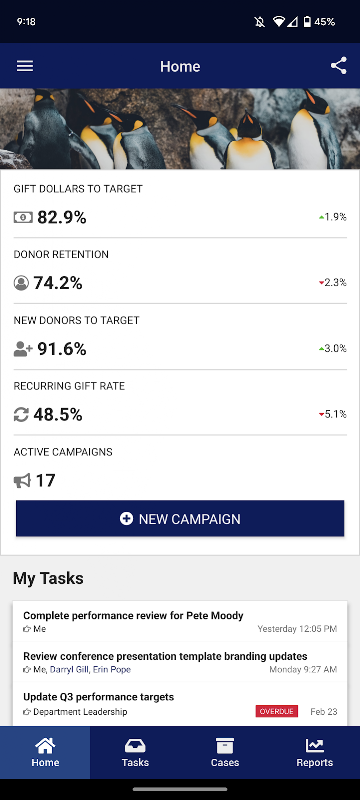
Task: Select the active campaigns megaphone icon
Action: pos(22,481)
